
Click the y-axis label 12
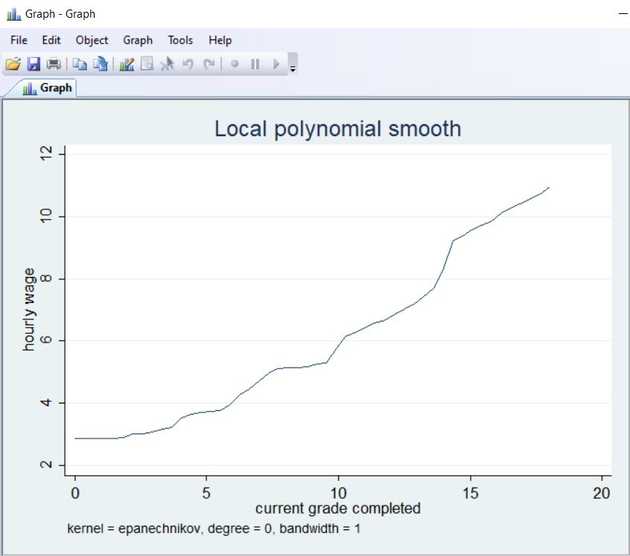click(47, 153)
